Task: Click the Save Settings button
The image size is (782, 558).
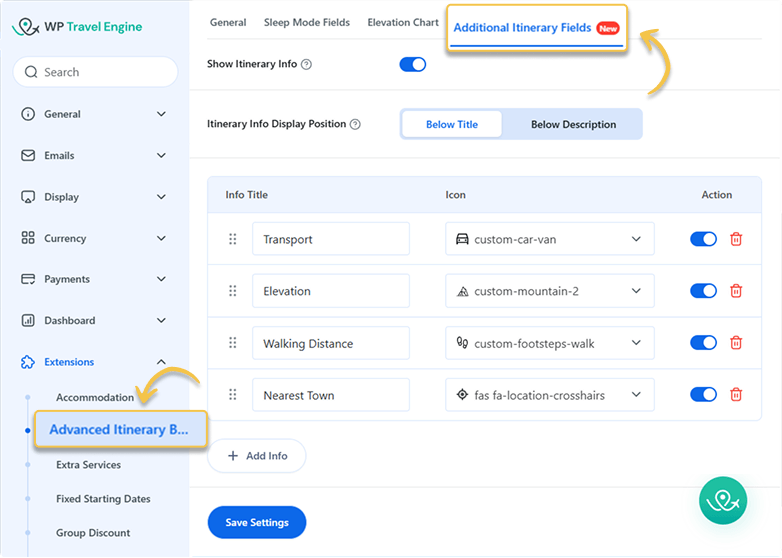Action: (x=257, y=522)
